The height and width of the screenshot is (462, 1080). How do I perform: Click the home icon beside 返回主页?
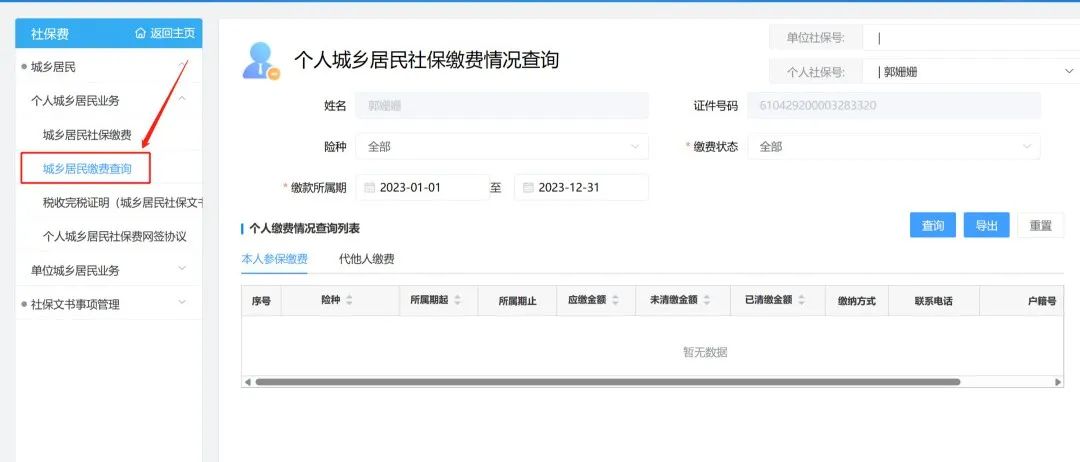tap(140, 34)
